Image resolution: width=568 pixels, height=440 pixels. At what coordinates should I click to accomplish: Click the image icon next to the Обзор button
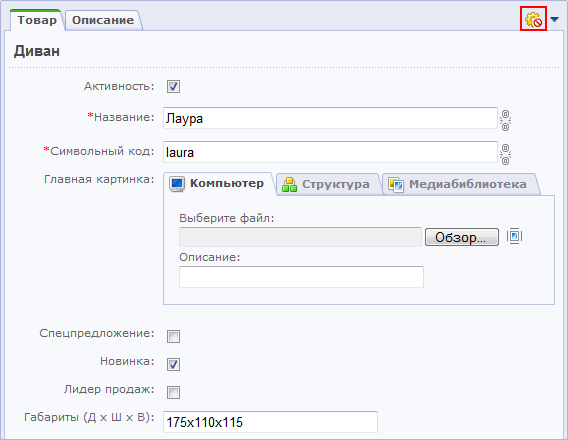point(514,236)
